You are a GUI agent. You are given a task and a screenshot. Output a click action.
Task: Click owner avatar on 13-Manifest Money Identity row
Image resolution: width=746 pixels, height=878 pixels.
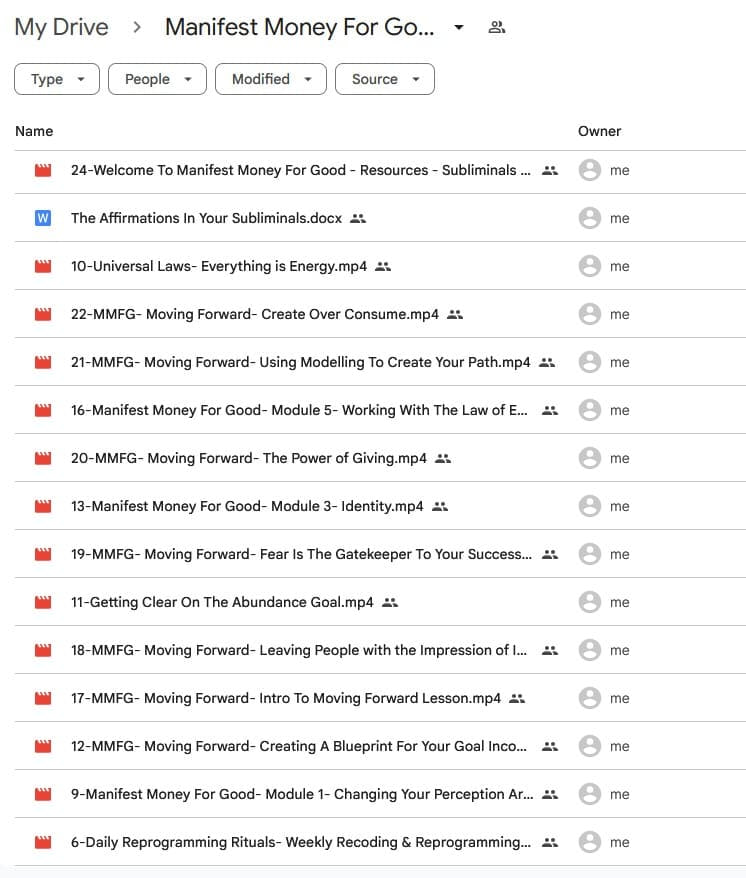pyautogui.click(x=590, y=506)
